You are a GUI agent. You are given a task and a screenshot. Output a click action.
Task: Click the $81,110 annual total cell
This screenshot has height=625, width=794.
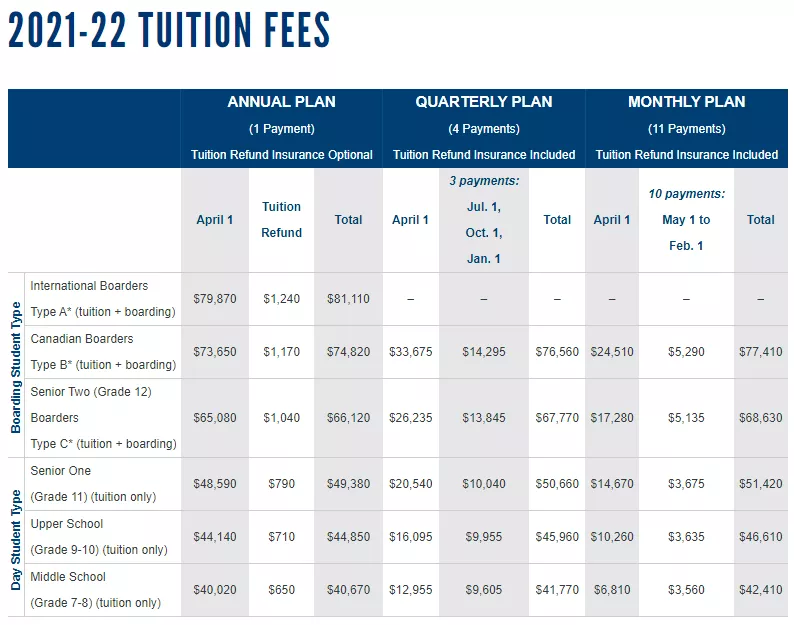[348, 299]
